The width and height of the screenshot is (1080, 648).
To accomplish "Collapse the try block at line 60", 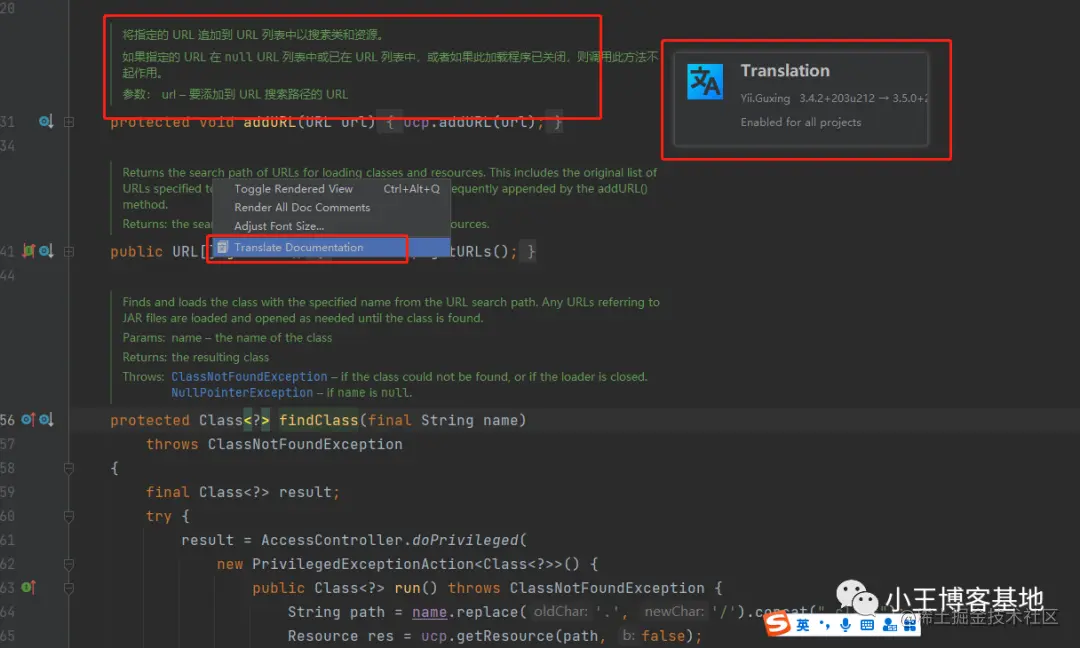I will 69,516.
